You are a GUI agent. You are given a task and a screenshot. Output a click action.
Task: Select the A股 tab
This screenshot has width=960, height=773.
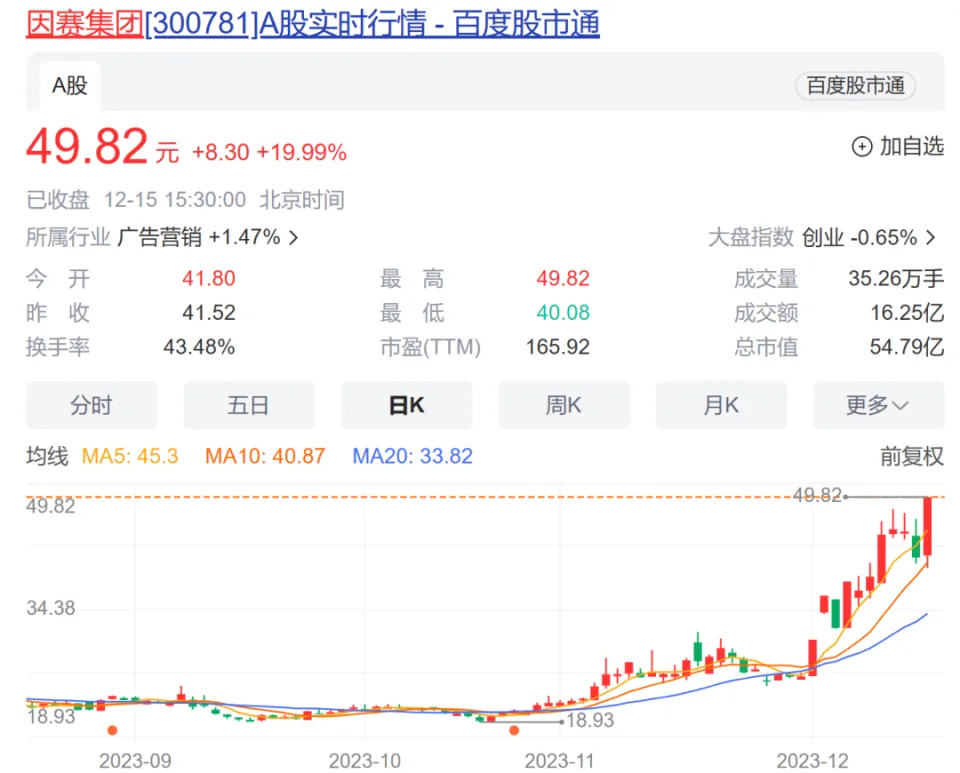pyautogui.click(x=70, y=86)
